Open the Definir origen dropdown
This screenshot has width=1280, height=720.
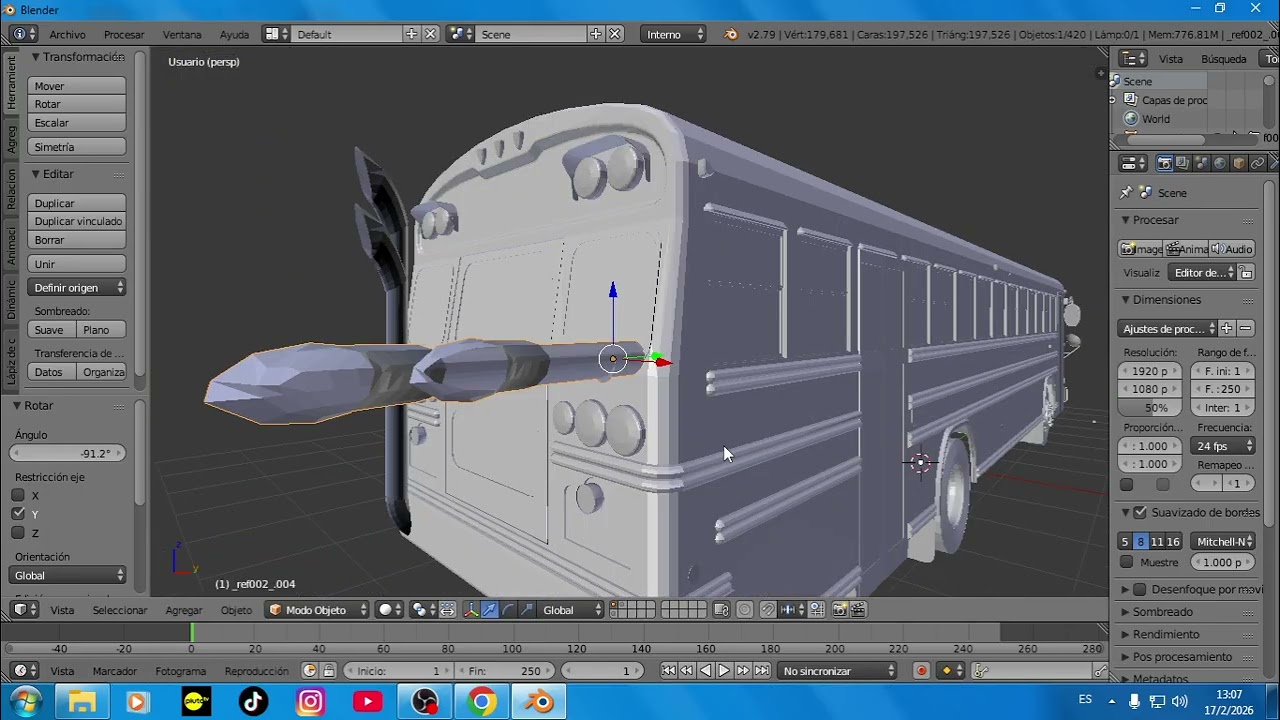click(77, 288)
